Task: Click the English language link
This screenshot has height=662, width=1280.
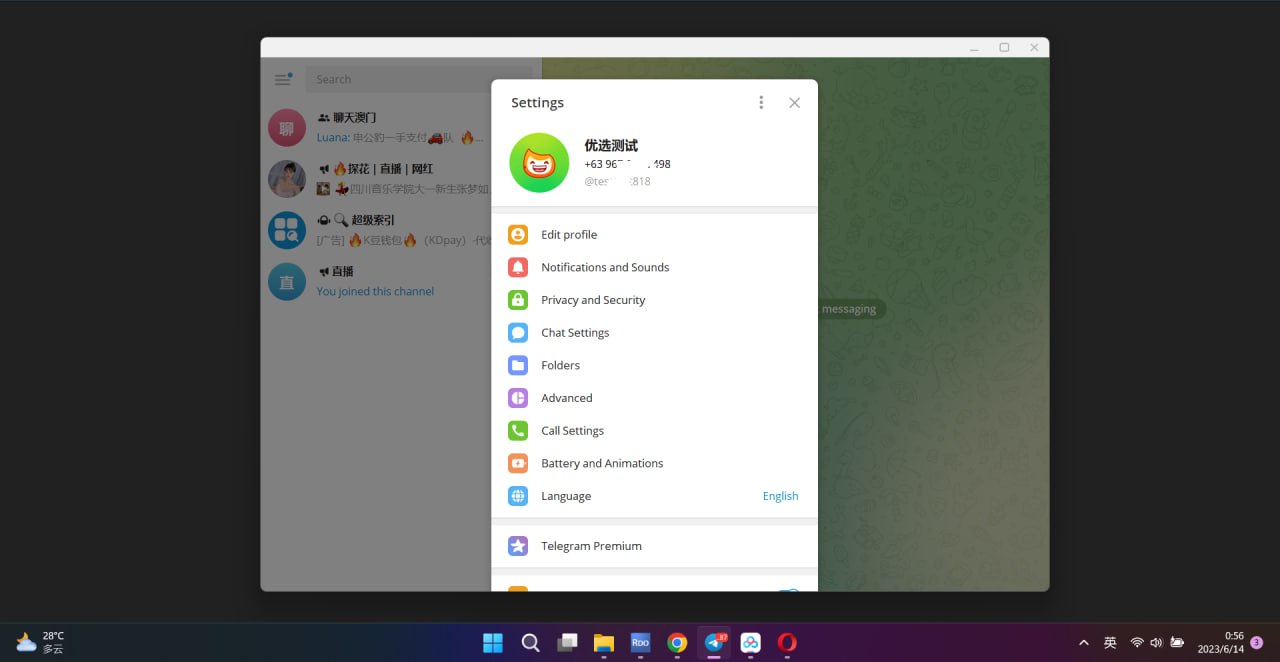Action: [780, 496]
